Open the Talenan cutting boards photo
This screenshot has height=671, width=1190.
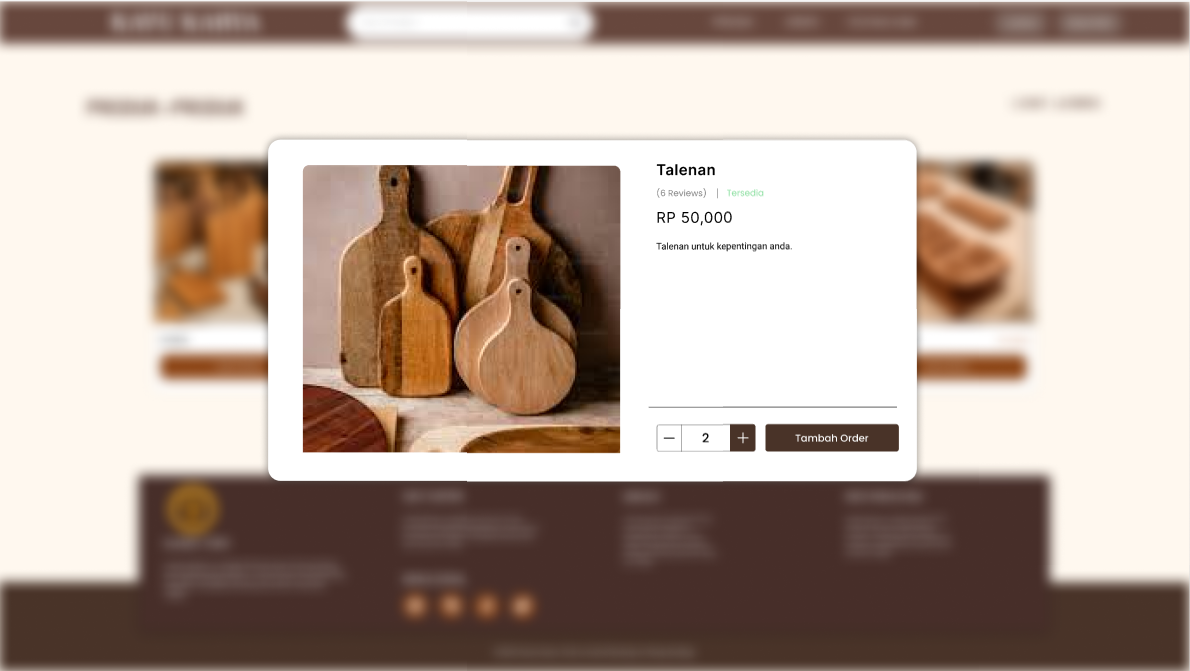(x=461, y=309)
